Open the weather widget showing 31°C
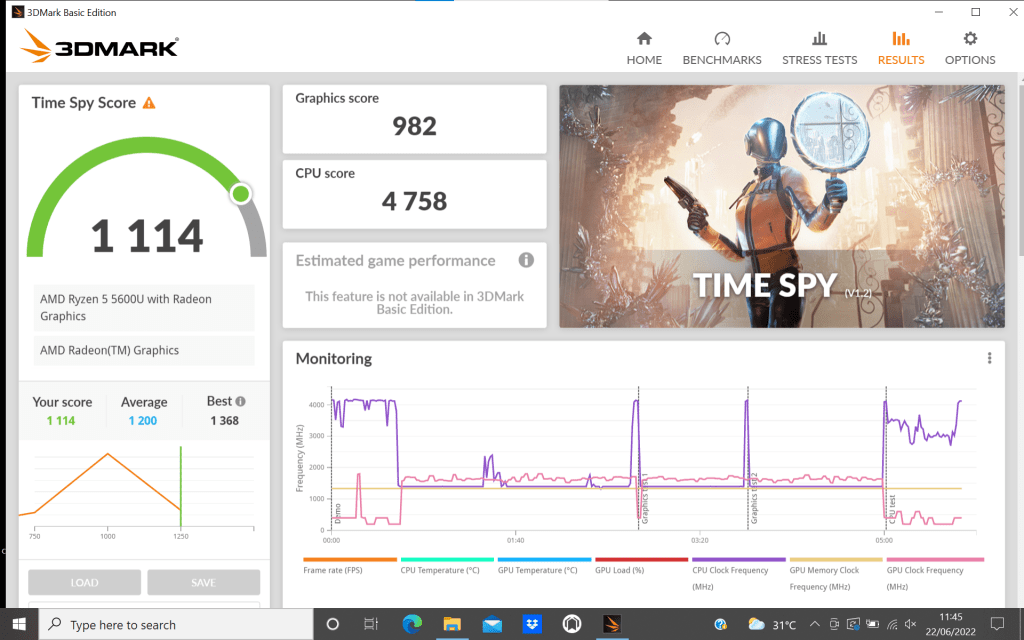1024x640 pixels. [771, 624]
